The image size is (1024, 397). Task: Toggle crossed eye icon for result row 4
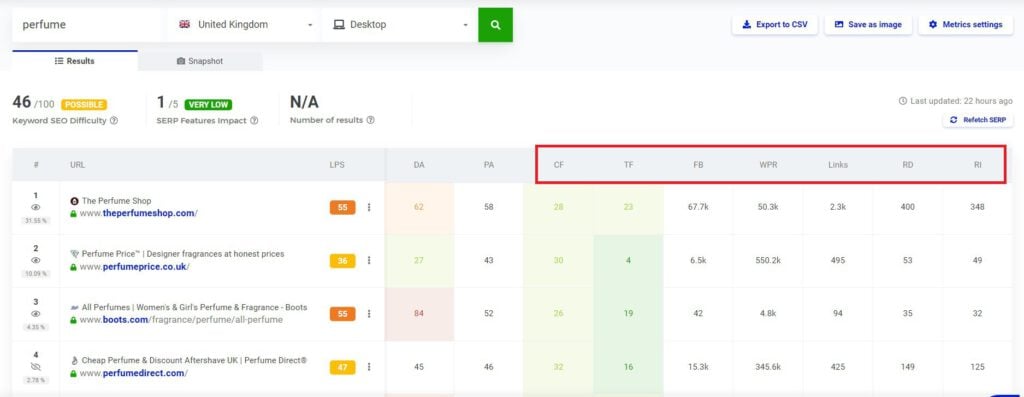pyautogui.click(x=36, y=367)
